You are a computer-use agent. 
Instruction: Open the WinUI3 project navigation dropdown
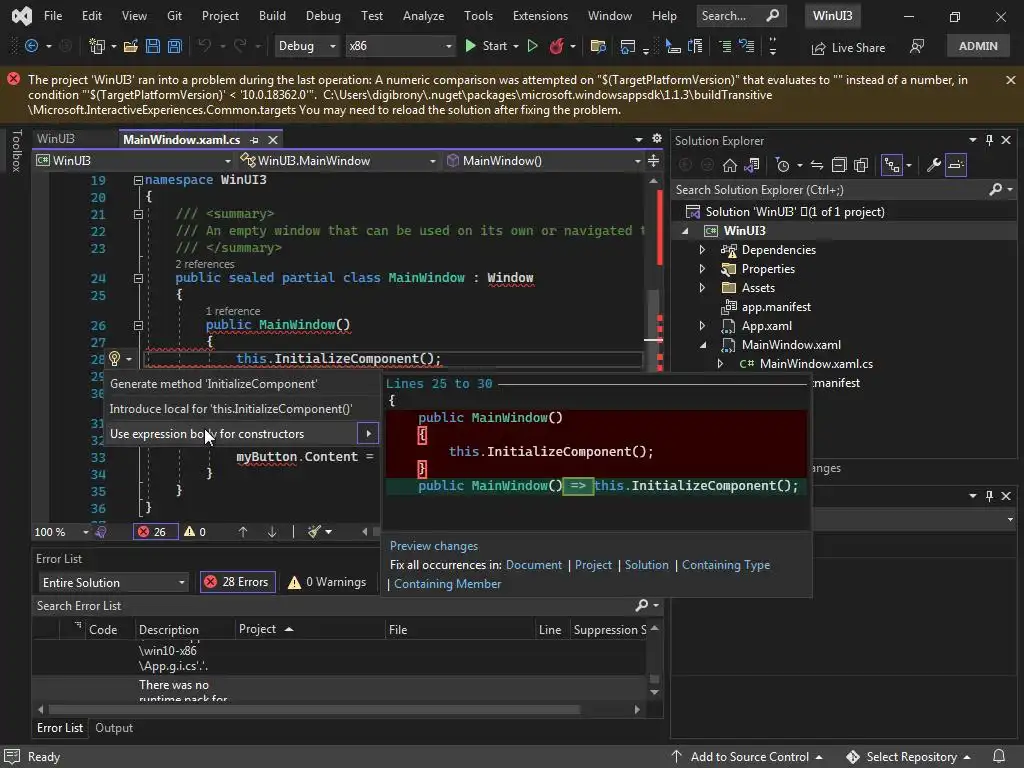(x=134, y=161)
